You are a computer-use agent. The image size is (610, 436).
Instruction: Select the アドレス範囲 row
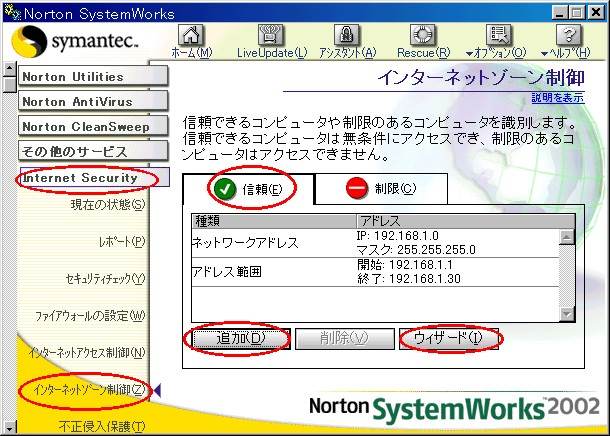pyautogui.click(x=375, y=272)
